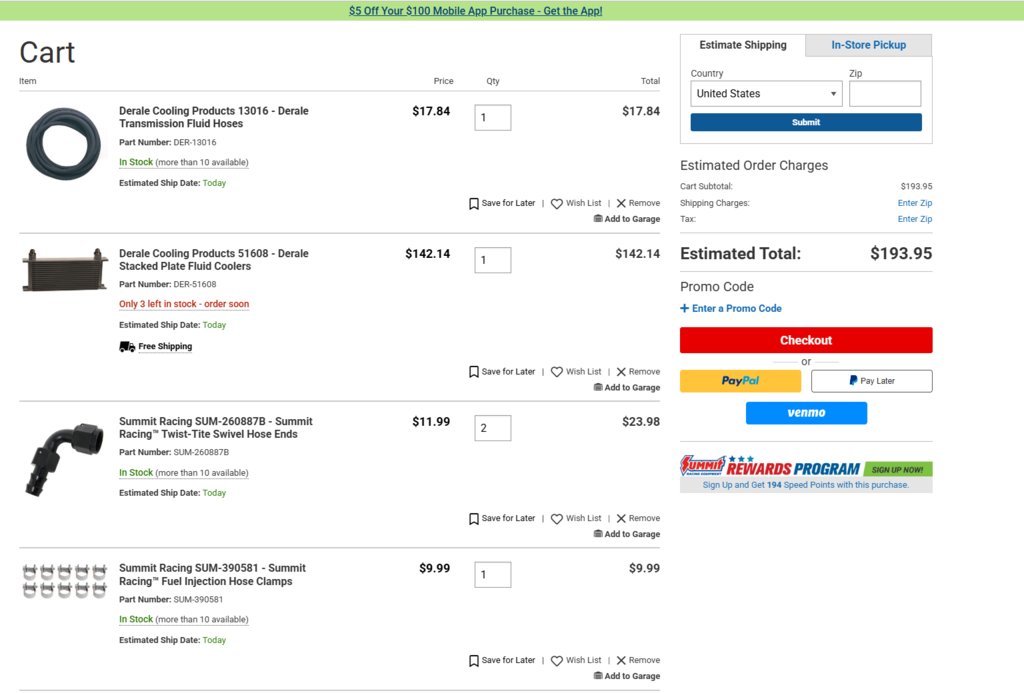
Task: Click Remove X icon for SUM-390581 clamps
Action: click(621, 661)
